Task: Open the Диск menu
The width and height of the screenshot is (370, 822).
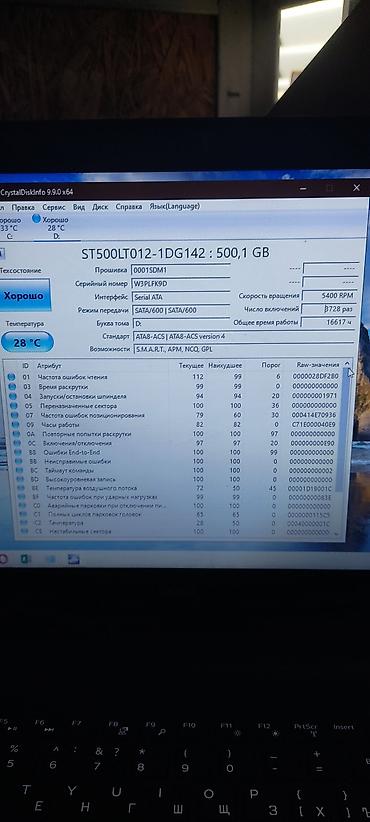Action: pos(100,207)
